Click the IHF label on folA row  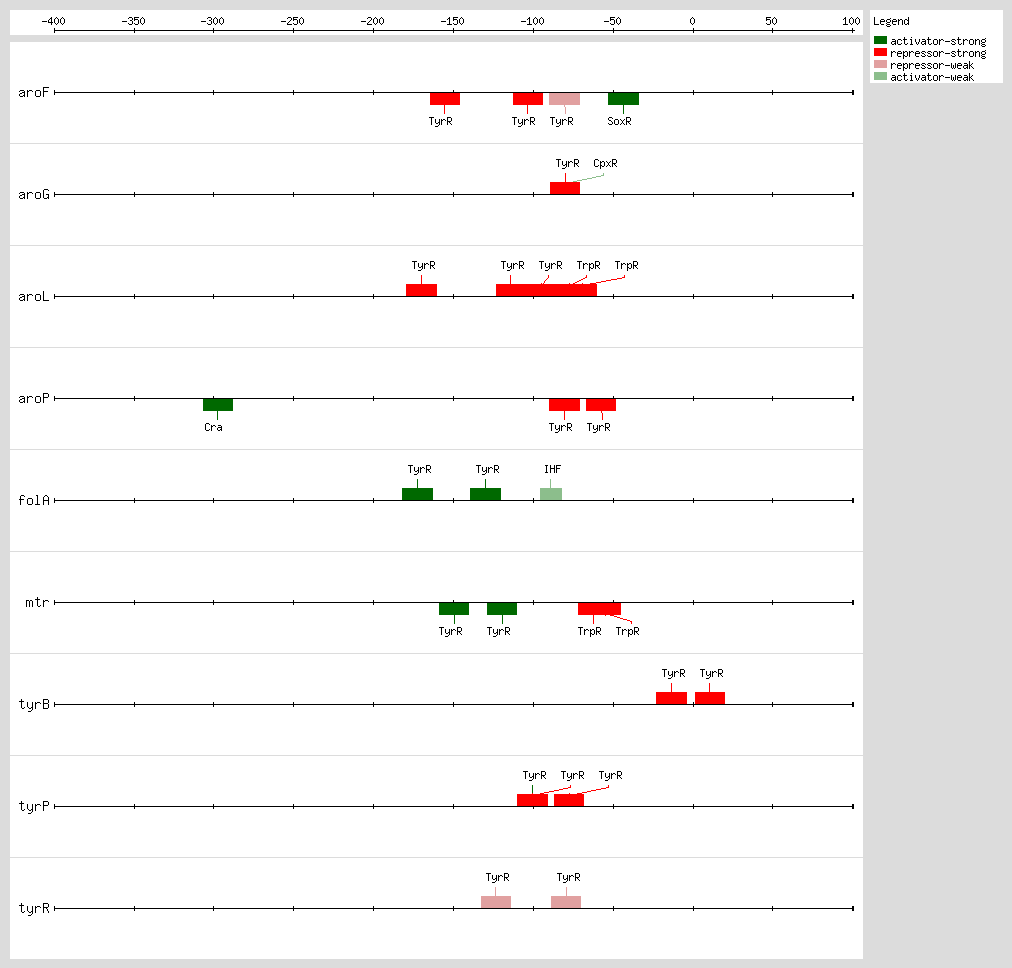point(552,469)
